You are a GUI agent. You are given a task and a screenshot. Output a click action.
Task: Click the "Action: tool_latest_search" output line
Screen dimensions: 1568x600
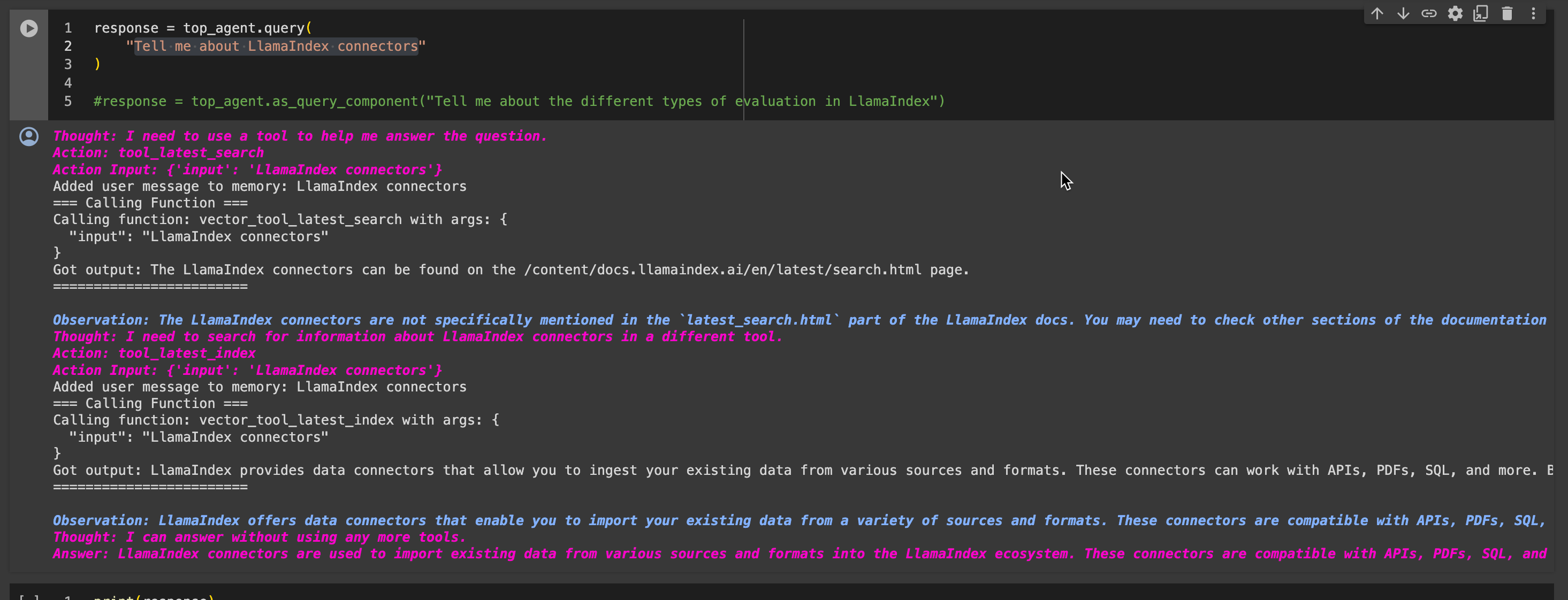[x=158, y=153]
